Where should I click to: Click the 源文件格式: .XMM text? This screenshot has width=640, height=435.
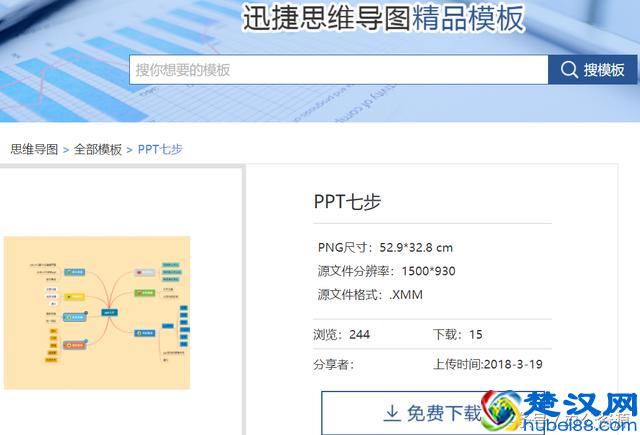coord(370,295)
